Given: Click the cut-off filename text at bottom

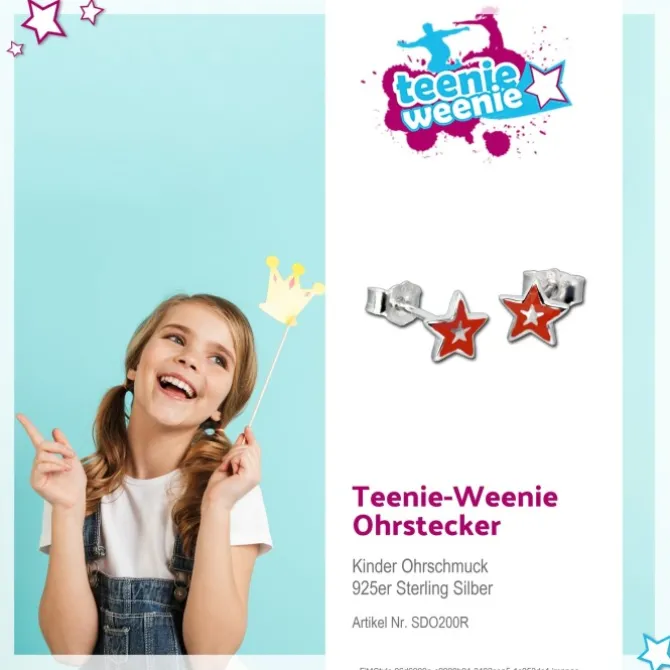Looking at the screenshot, I should point(469,668).
